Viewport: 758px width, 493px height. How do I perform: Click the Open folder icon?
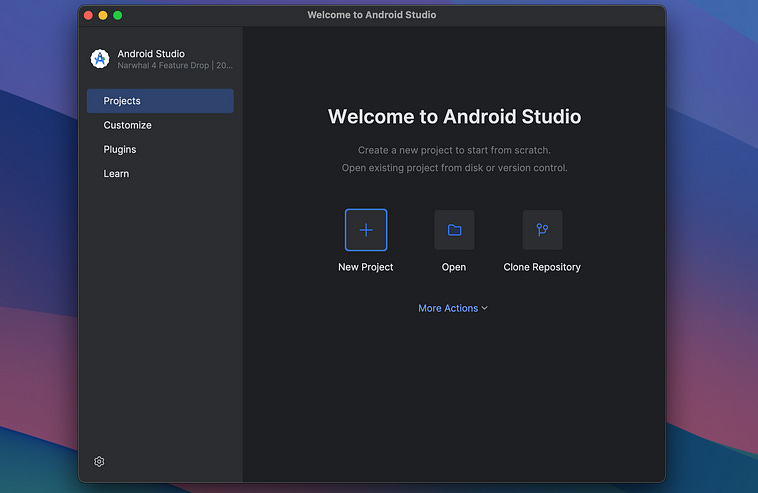pos(454,230)
